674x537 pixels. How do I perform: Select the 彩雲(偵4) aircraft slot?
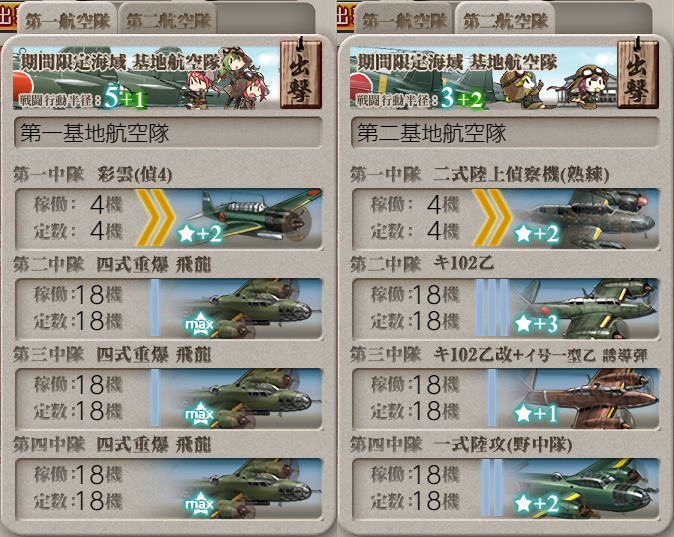(x=169, y=218)
